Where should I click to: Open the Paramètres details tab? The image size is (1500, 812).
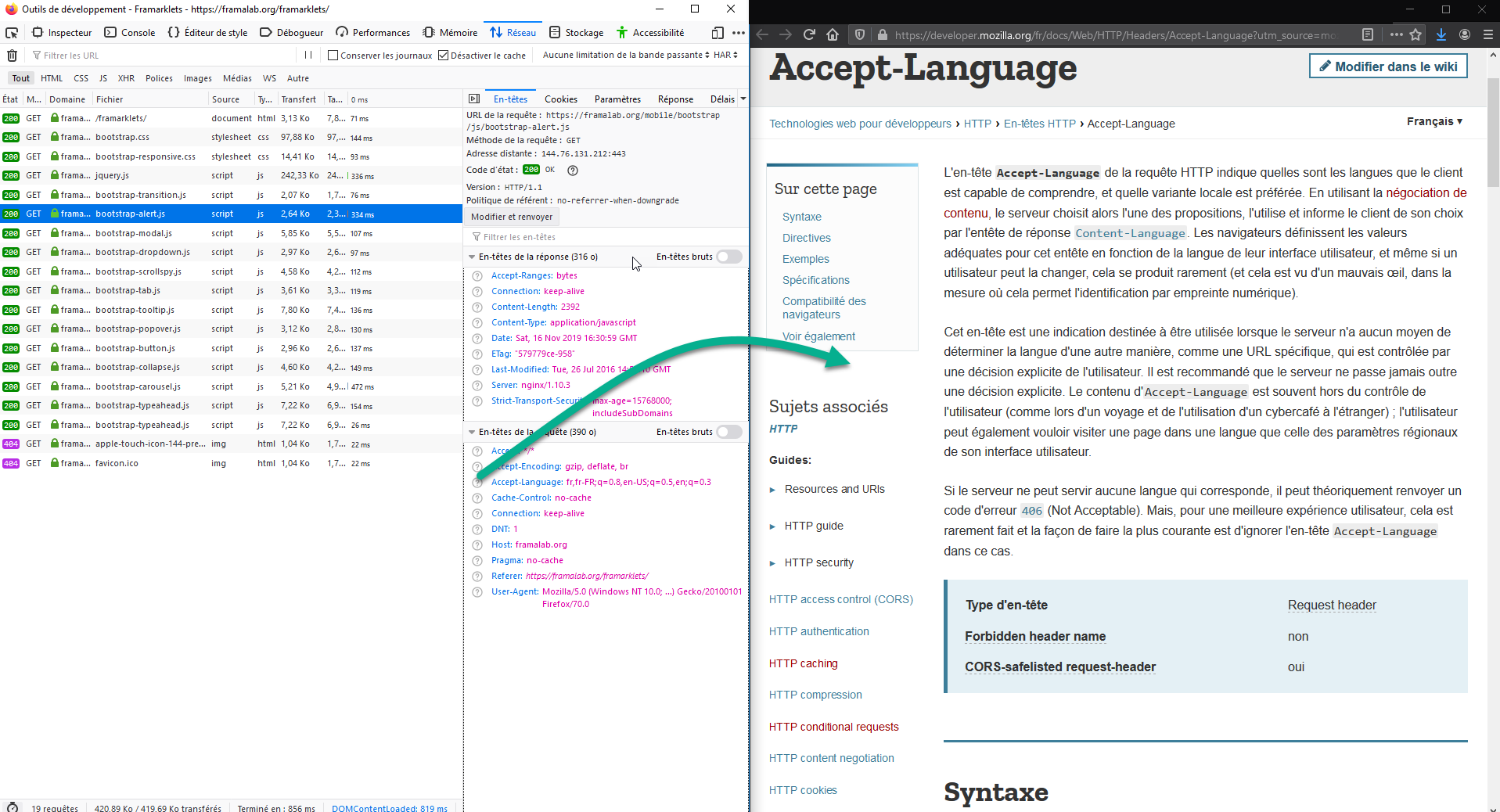617,99
